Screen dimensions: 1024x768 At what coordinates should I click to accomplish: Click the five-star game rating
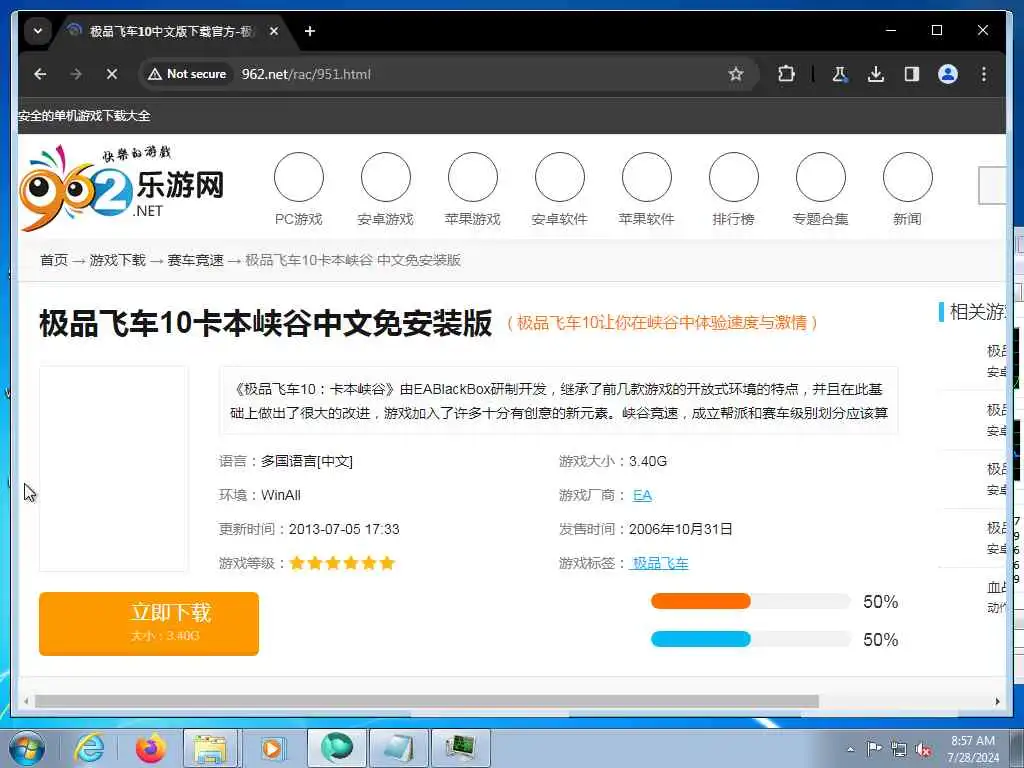[342, 563]
